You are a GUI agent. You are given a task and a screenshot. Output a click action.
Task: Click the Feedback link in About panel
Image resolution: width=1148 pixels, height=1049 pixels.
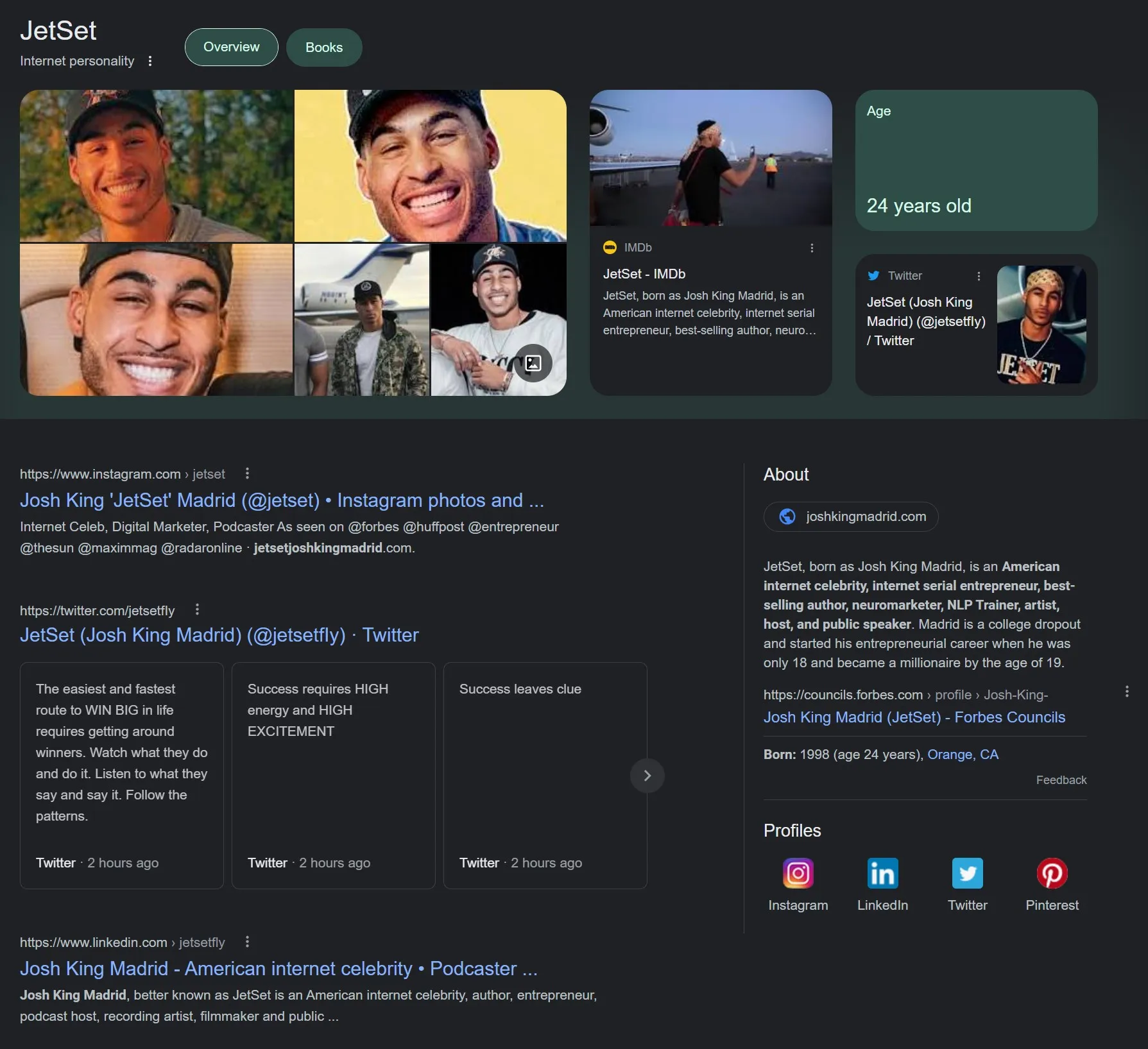[x=1061, y=780]
